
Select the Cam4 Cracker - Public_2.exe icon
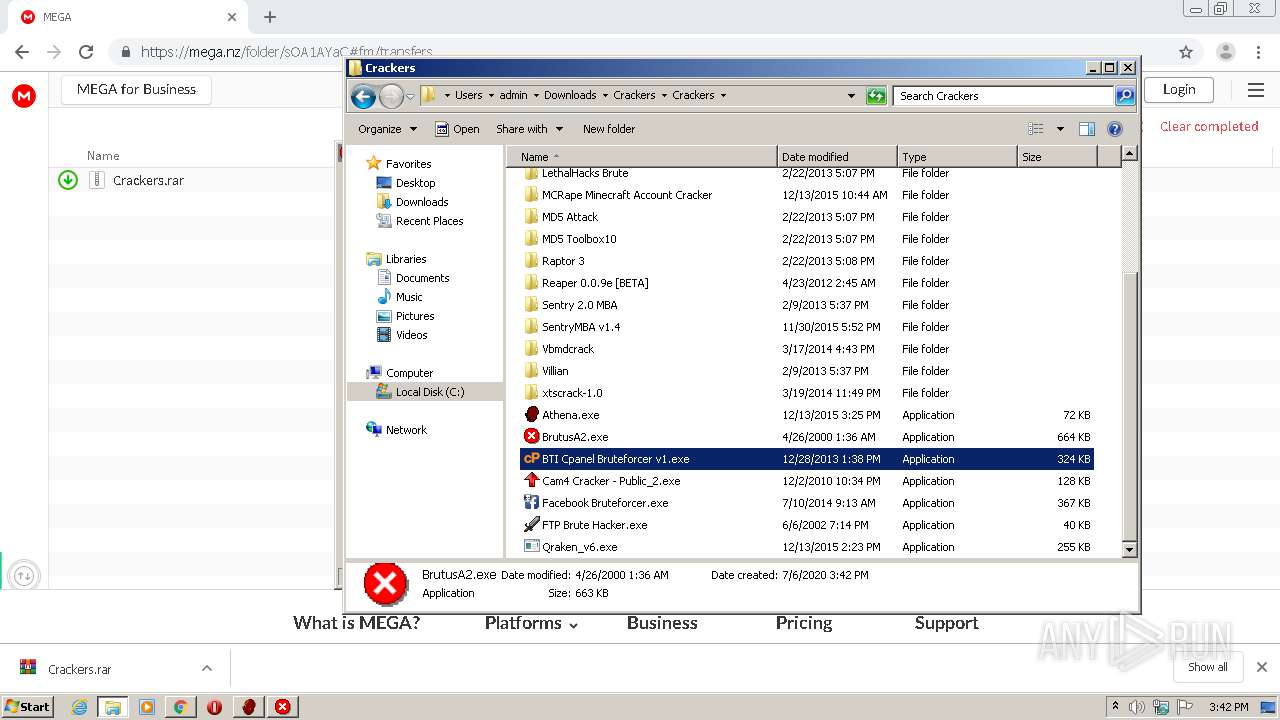coord(532,481)
